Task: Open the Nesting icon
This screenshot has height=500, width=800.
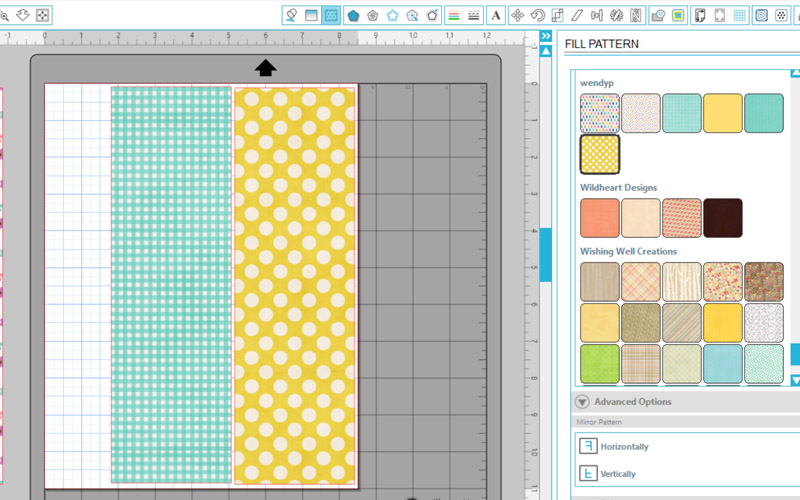Action: 636,15
